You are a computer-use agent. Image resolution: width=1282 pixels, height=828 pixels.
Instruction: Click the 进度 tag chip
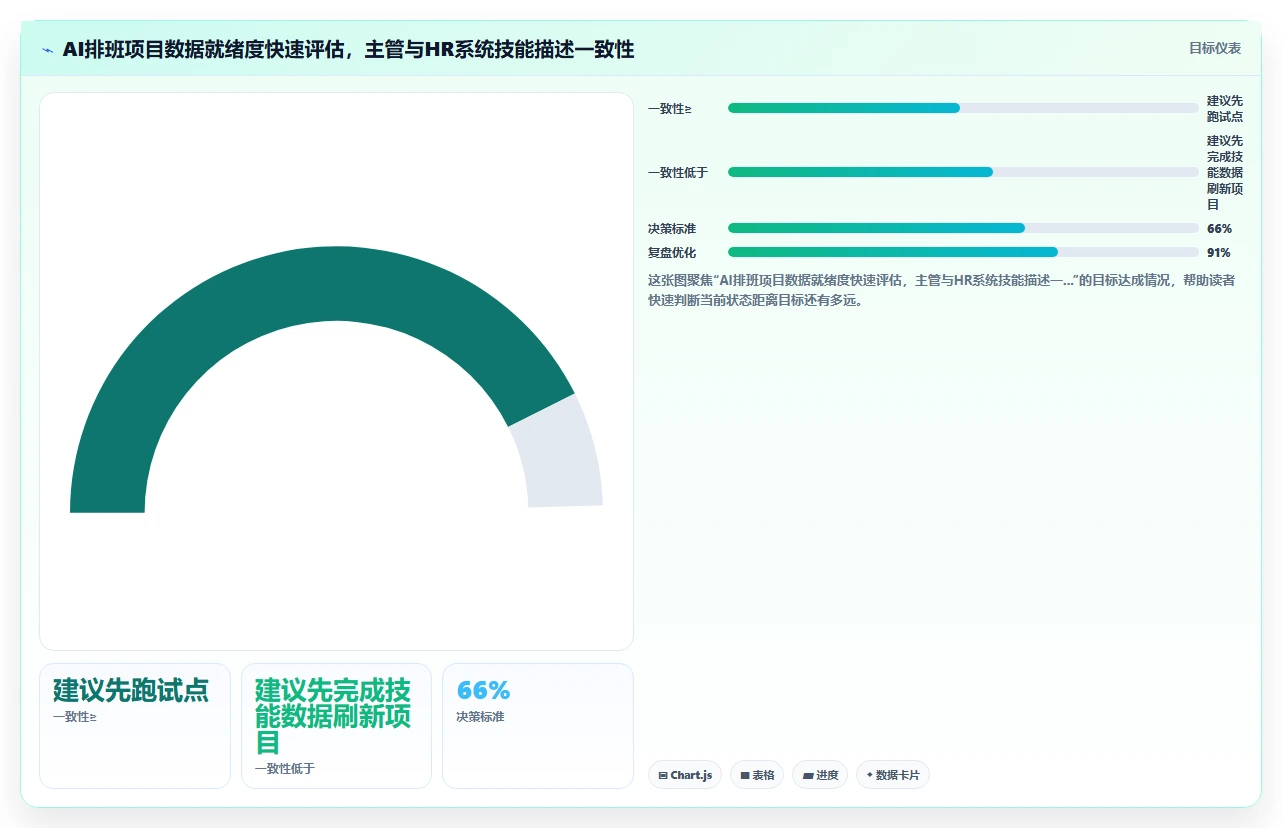click(x=820, y=775)
